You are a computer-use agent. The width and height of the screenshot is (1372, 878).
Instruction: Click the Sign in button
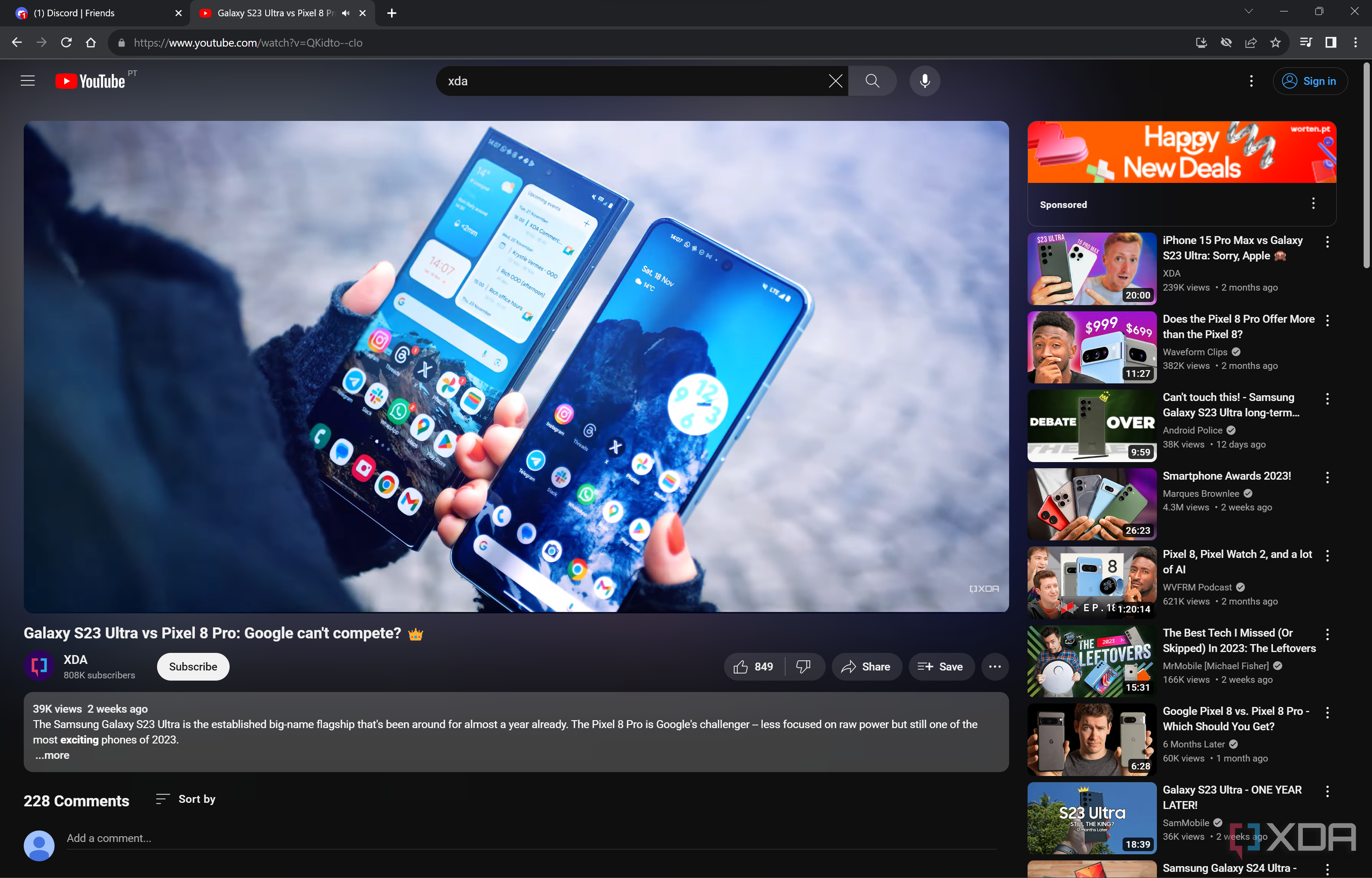coord(1310,81)
